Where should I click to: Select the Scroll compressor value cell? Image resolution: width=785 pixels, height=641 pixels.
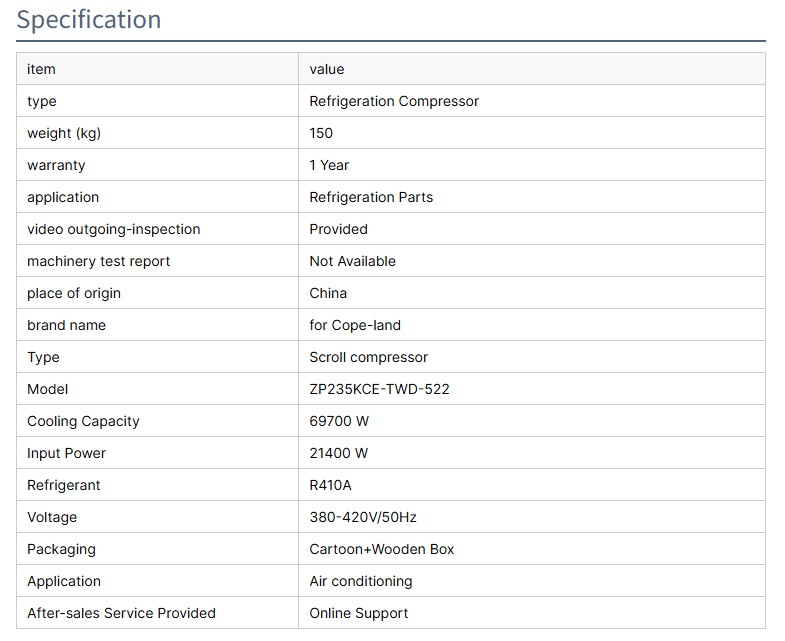click(368, 357)
